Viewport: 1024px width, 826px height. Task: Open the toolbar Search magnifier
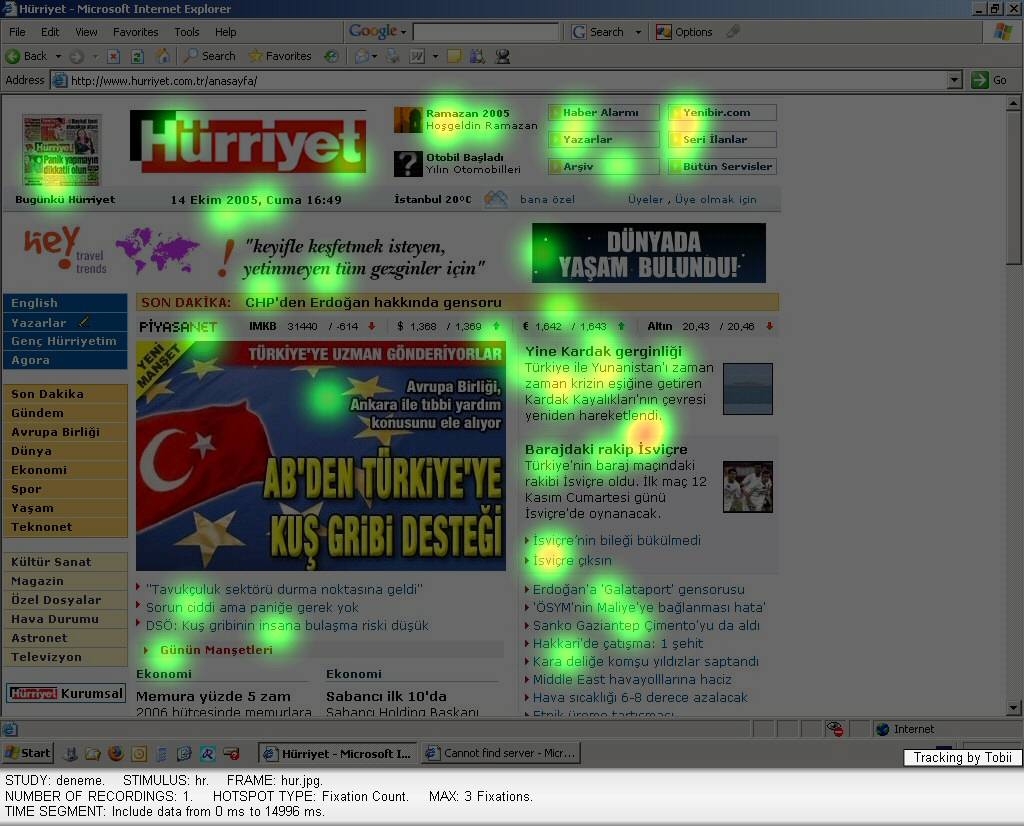coord(190,56)
